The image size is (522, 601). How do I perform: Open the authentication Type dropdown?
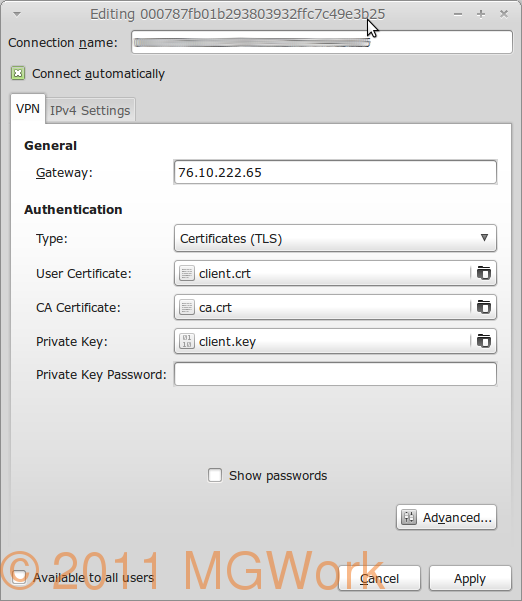click(x=335, y=238)
